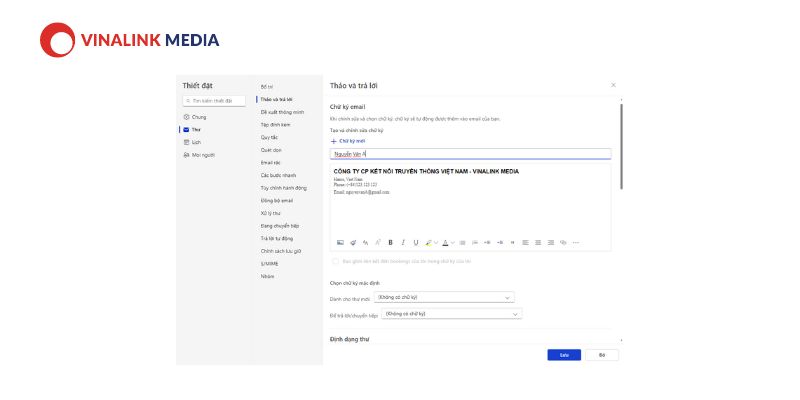Click the blue Lưu save button
This screenshot has width=800, height=400.
(564, 355)
